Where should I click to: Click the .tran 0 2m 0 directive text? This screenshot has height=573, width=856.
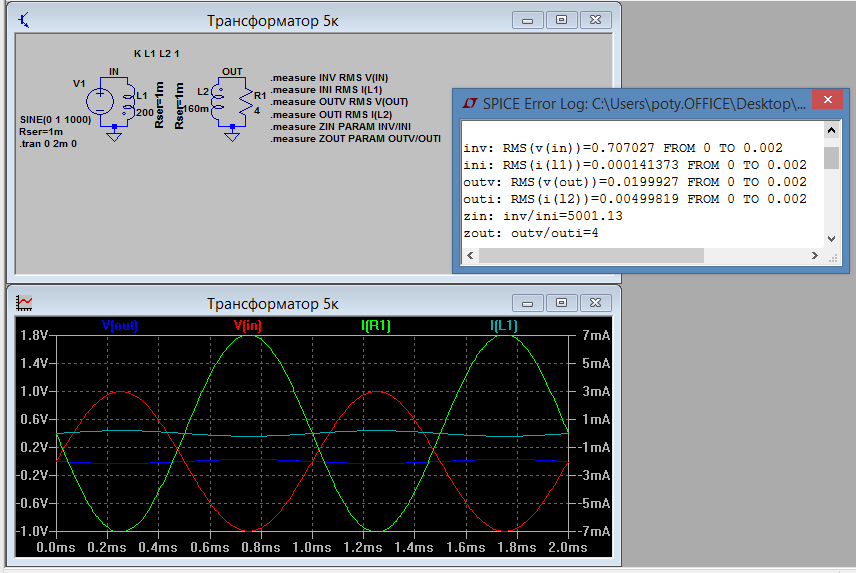tap(48, 144)
